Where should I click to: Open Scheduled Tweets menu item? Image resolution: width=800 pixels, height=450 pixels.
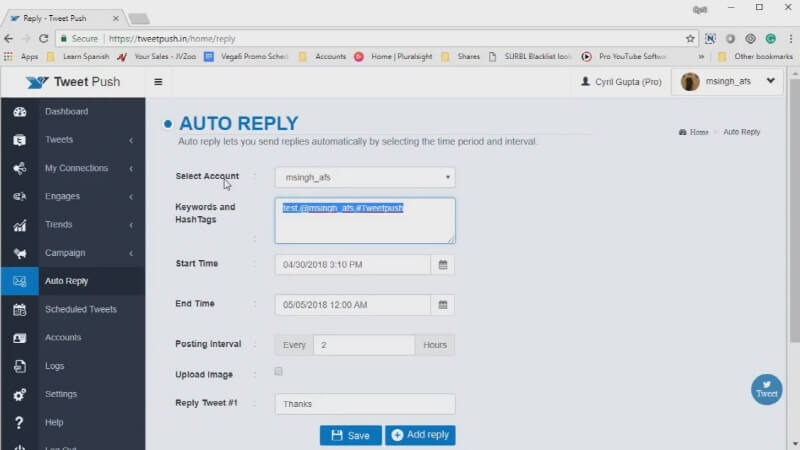pyautogui.click(x=81, y=309)
